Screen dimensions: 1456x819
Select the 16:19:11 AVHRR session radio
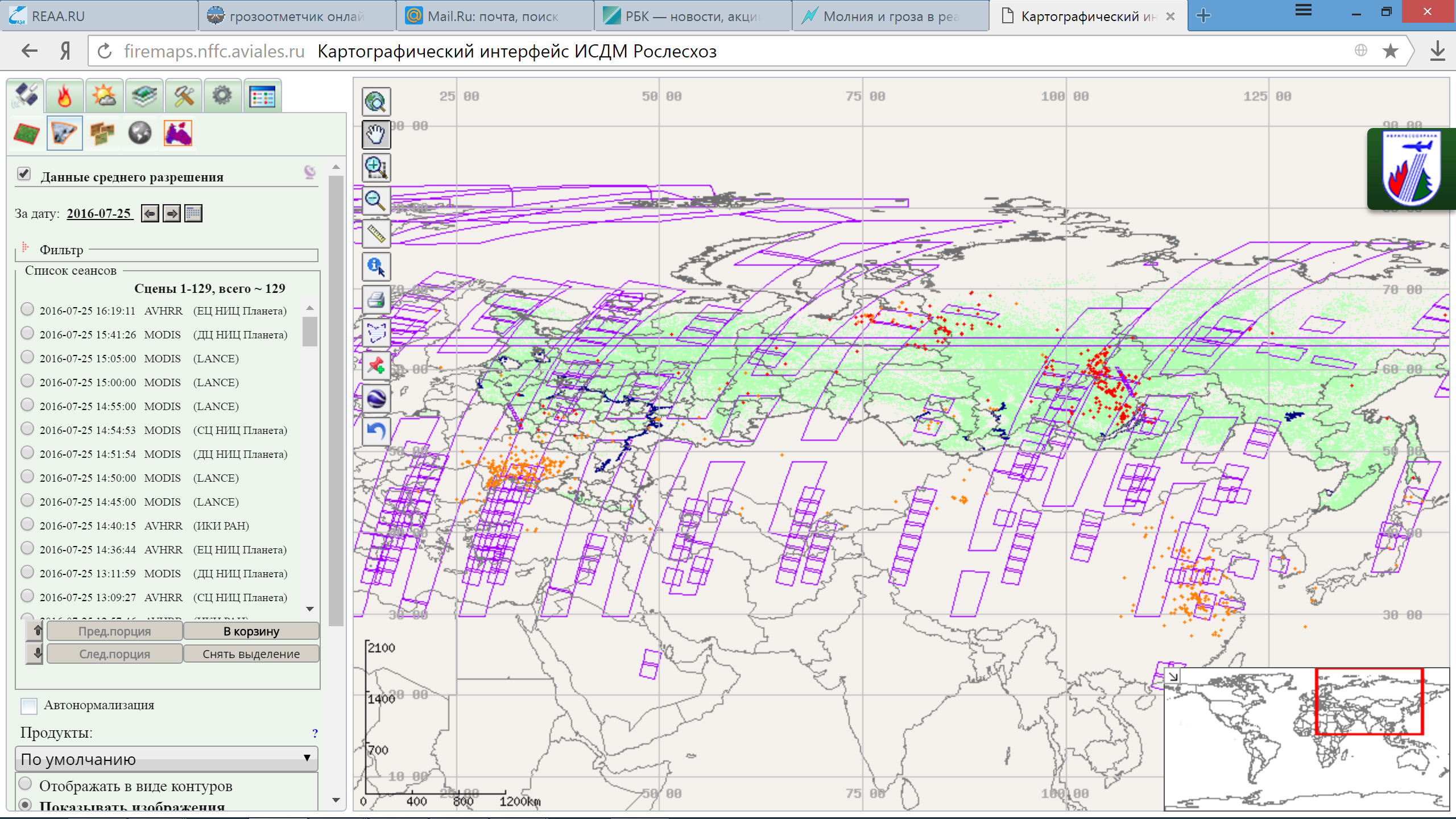click(27, 309)
